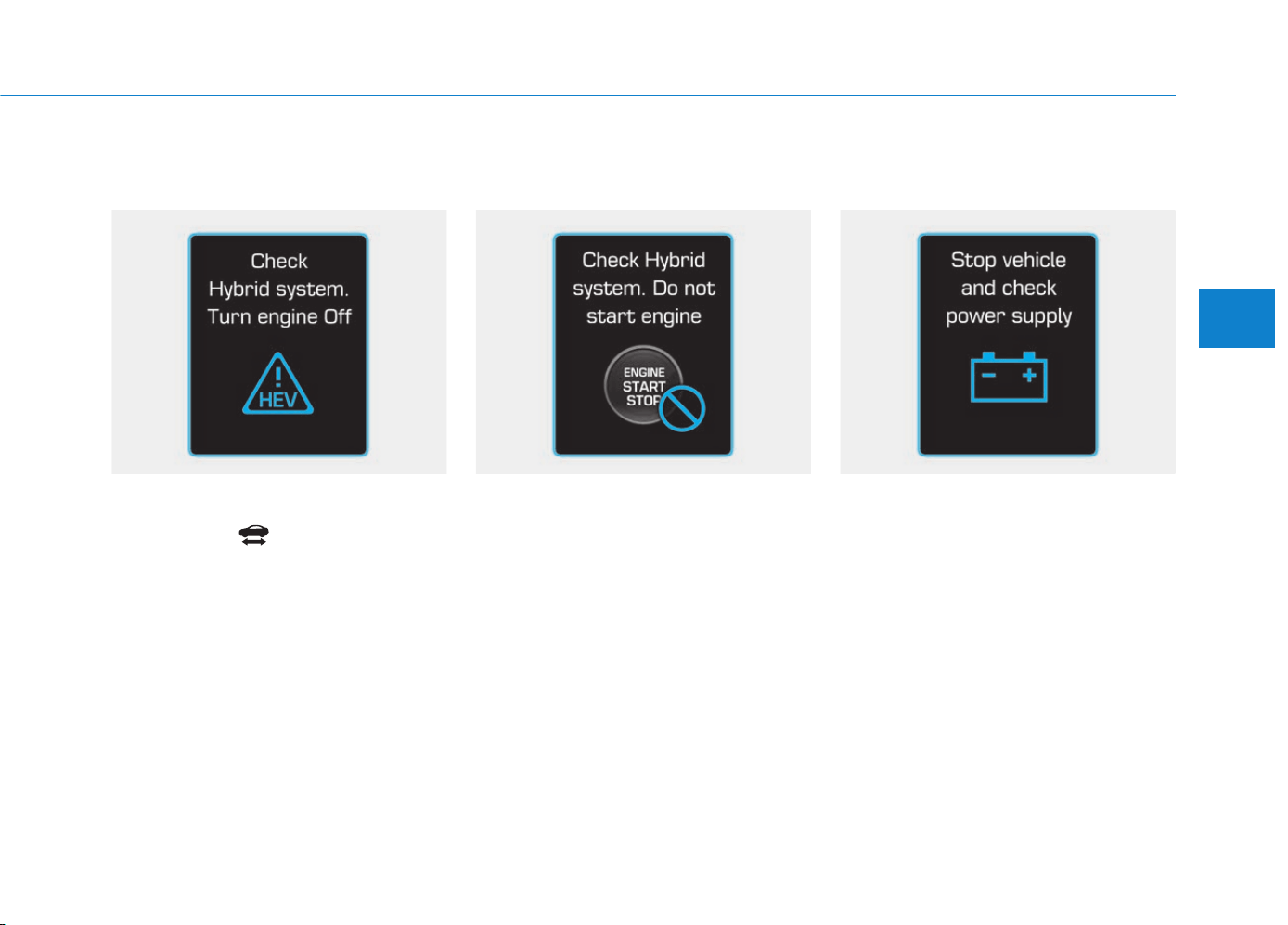Select the 'Stop vehicle and check power supply' text
Screen dimensions: 1288x925
pos(1009,288)
